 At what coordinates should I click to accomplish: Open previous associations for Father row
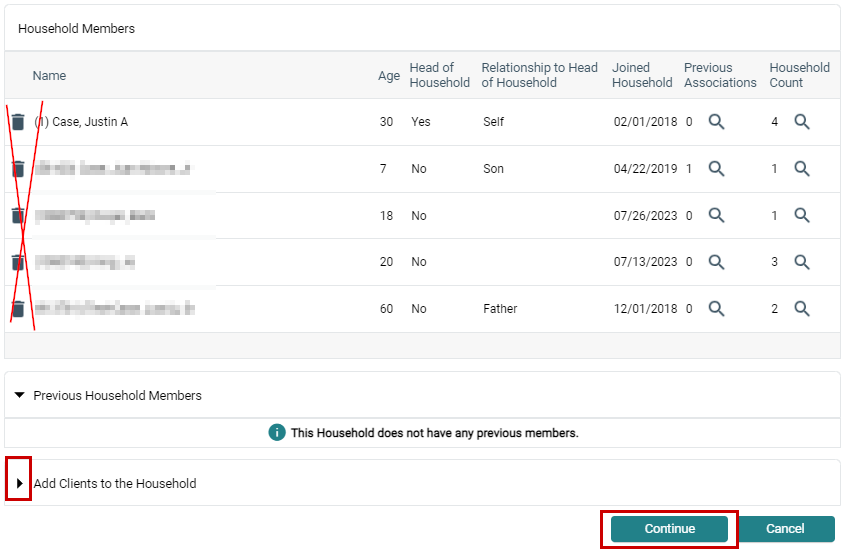point(716,309)
